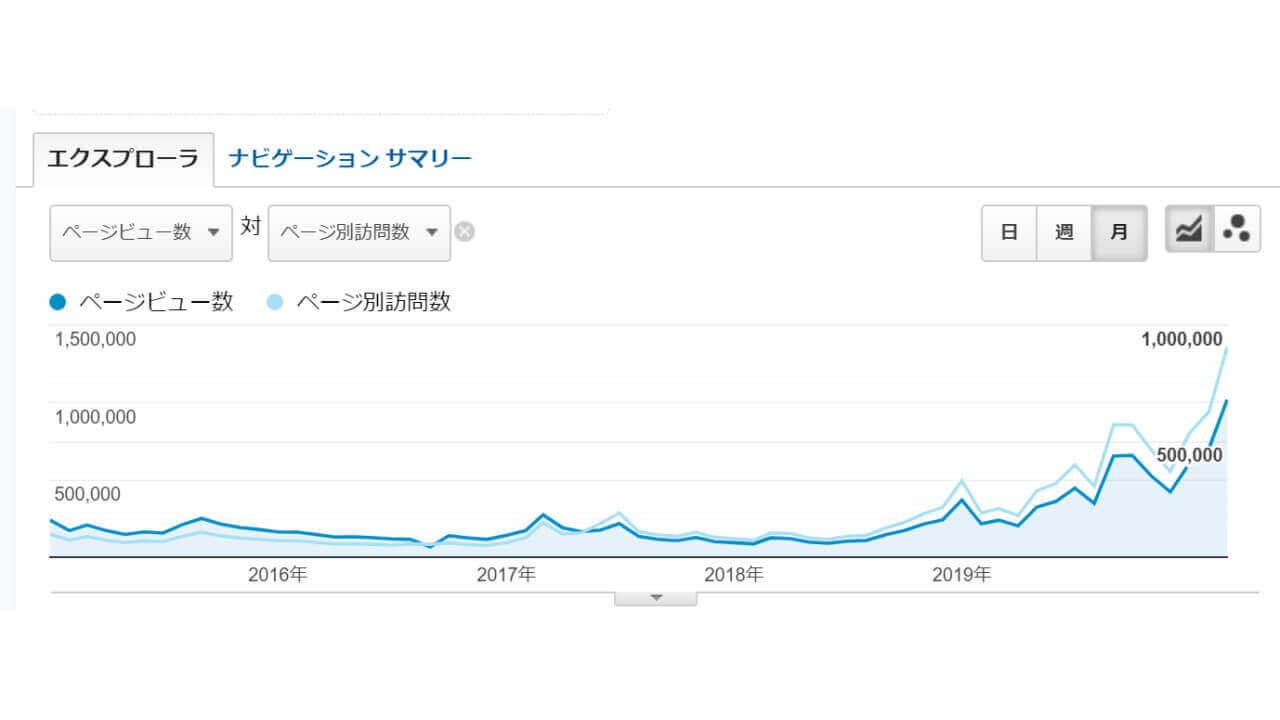1280x720 pixels.
Task: Click the ページビュー数 legend text label
Action: pyautogui.click(x=155, y=302)
